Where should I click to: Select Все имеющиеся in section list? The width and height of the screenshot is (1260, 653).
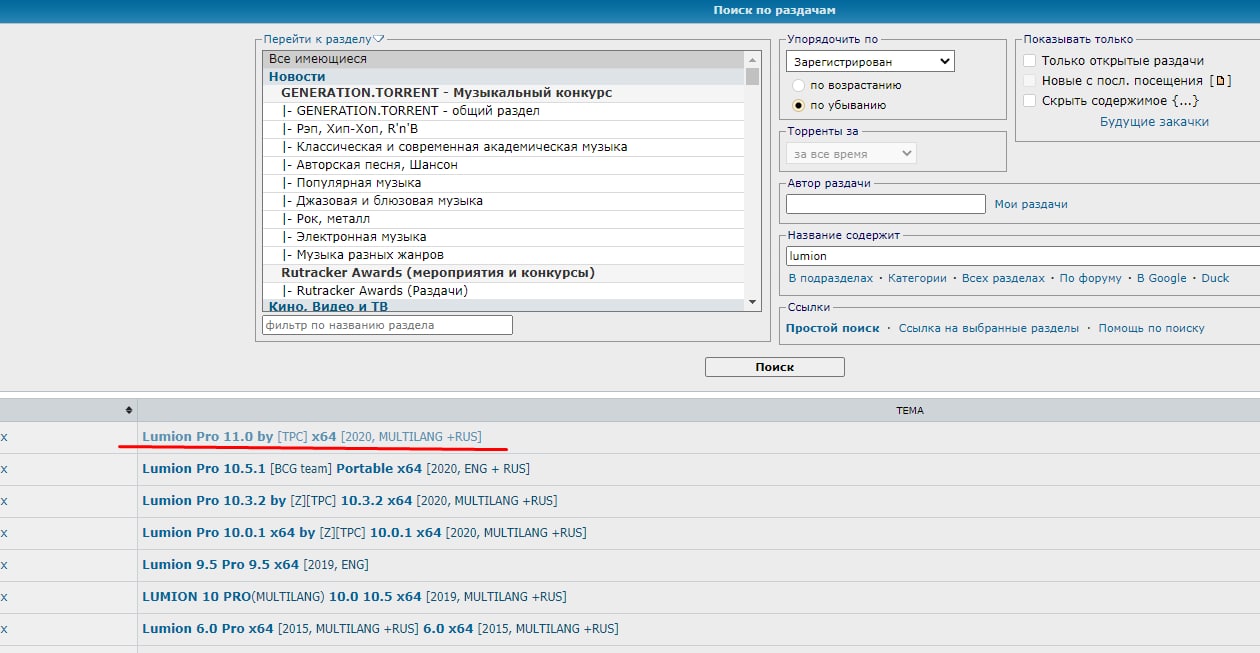pyautogui.click(x=504, y=59)
